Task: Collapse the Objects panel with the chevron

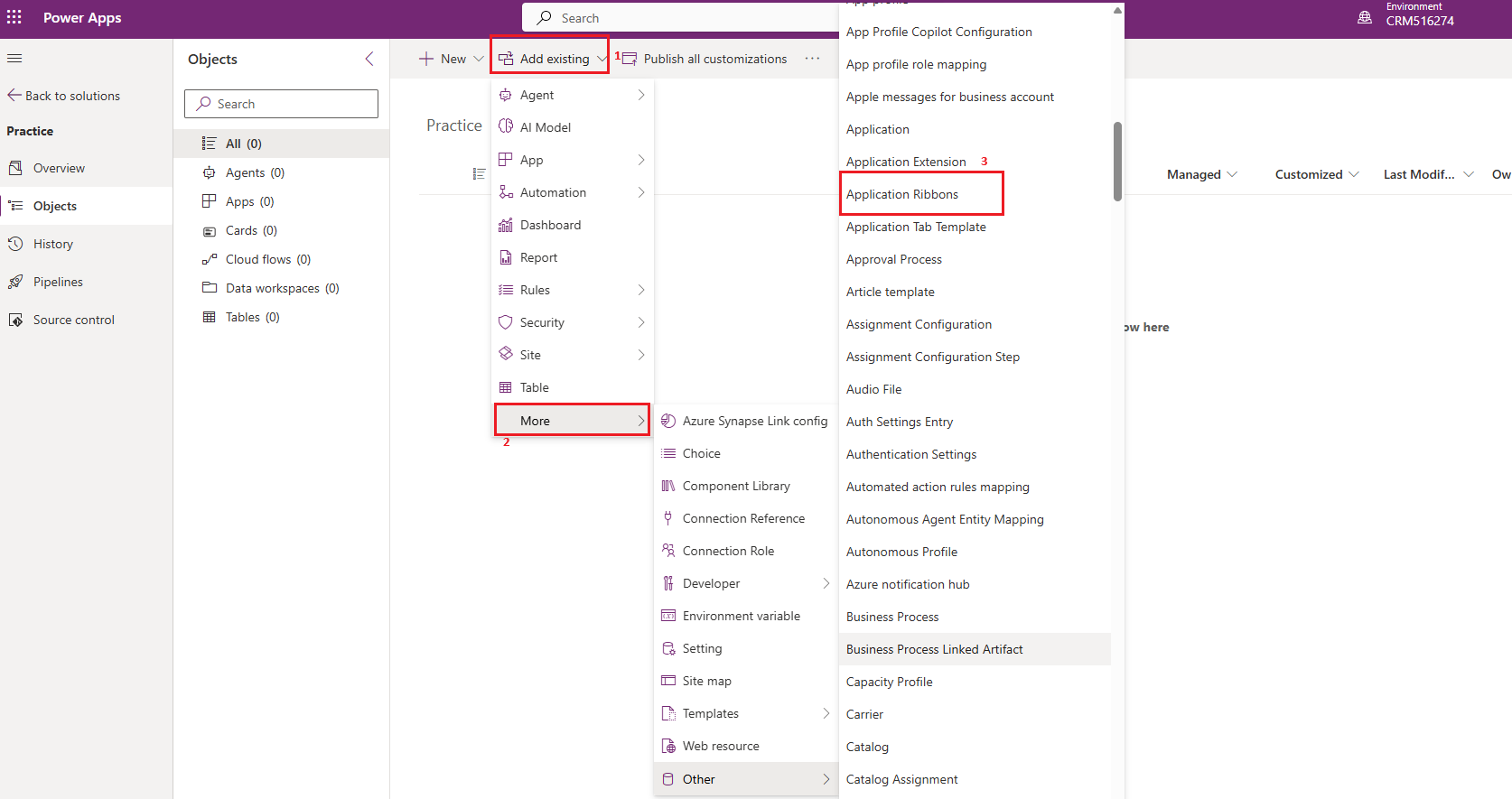Action: coord(369,59)
